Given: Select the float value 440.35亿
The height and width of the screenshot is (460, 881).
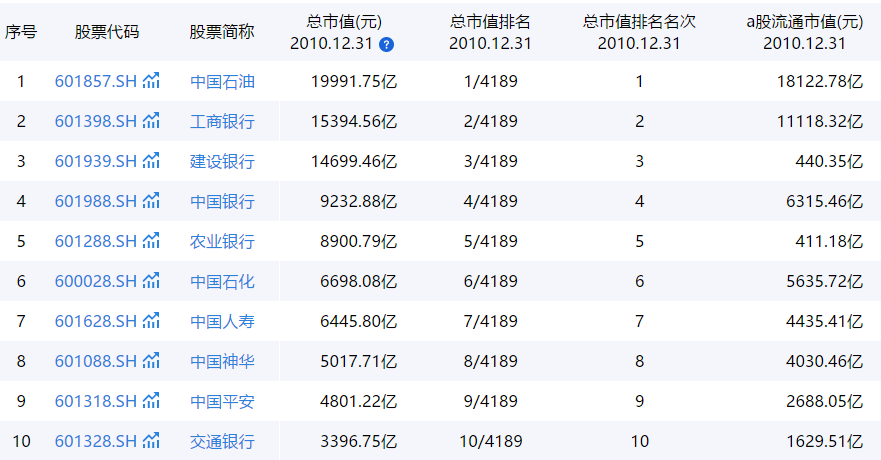Looking at the screenshot, I should tap(829, 161).
